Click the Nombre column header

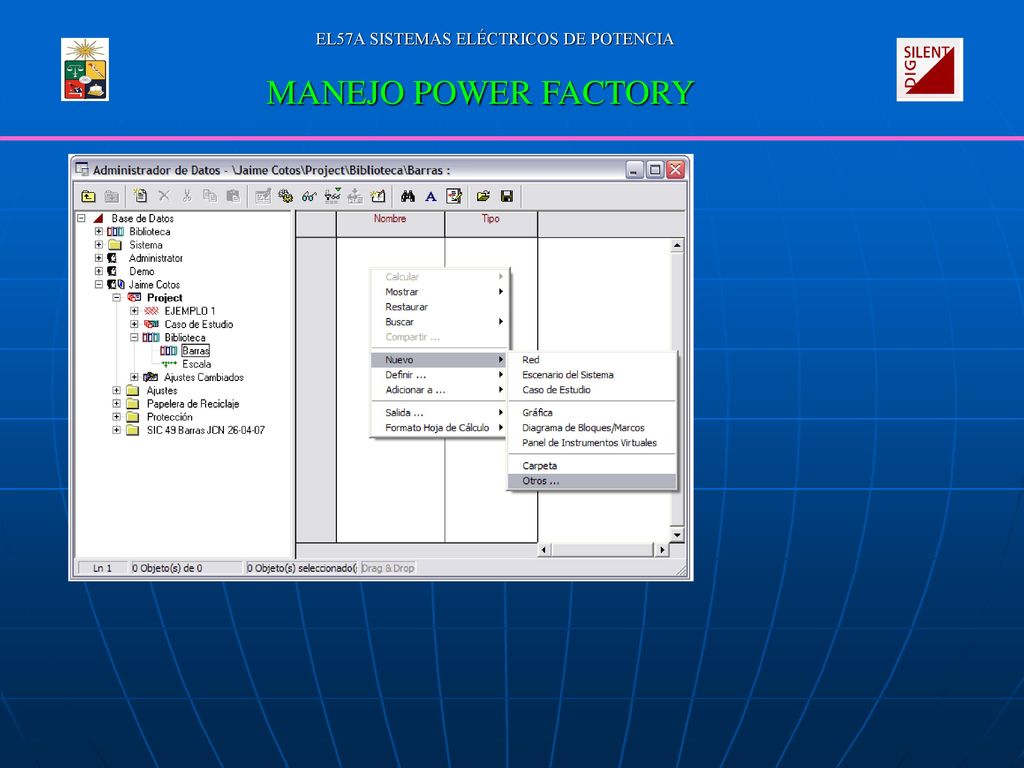391,223
